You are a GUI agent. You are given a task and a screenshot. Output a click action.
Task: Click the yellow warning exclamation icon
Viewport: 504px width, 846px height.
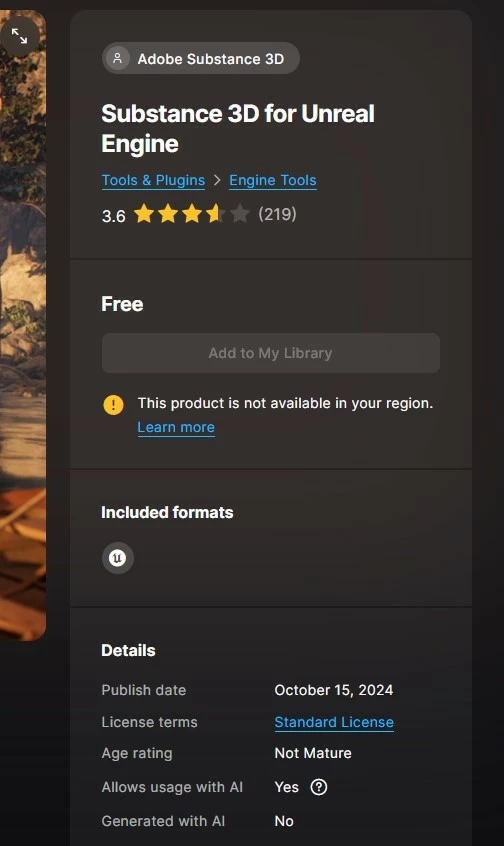(x=113, y=404)
